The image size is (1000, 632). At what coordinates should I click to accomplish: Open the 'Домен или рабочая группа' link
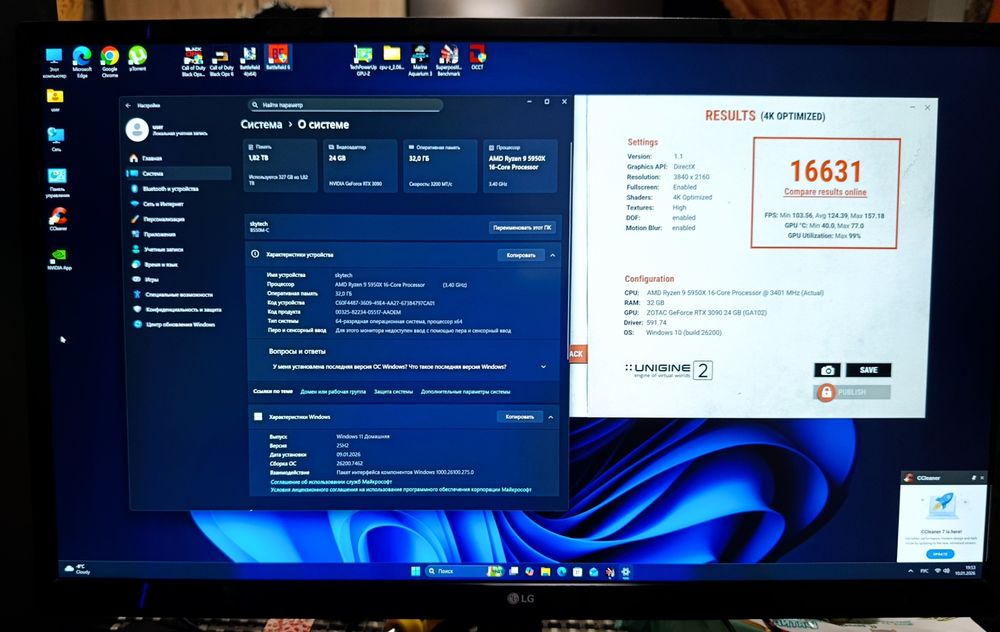[x=333, y=392]
